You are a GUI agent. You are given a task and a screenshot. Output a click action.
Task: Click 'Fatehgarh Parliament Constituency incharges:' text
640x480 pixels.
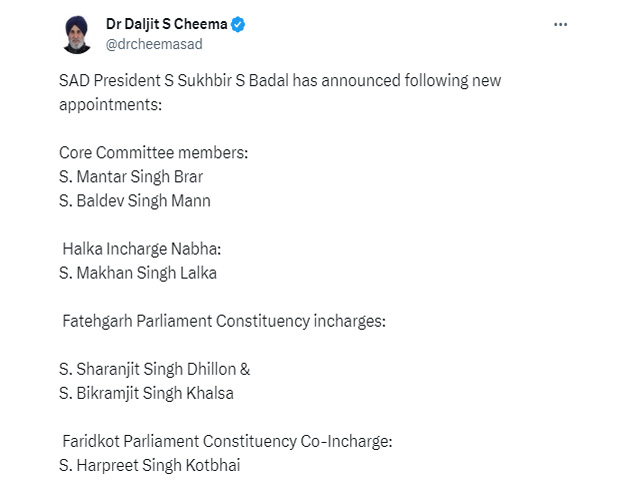click(224, 321)
